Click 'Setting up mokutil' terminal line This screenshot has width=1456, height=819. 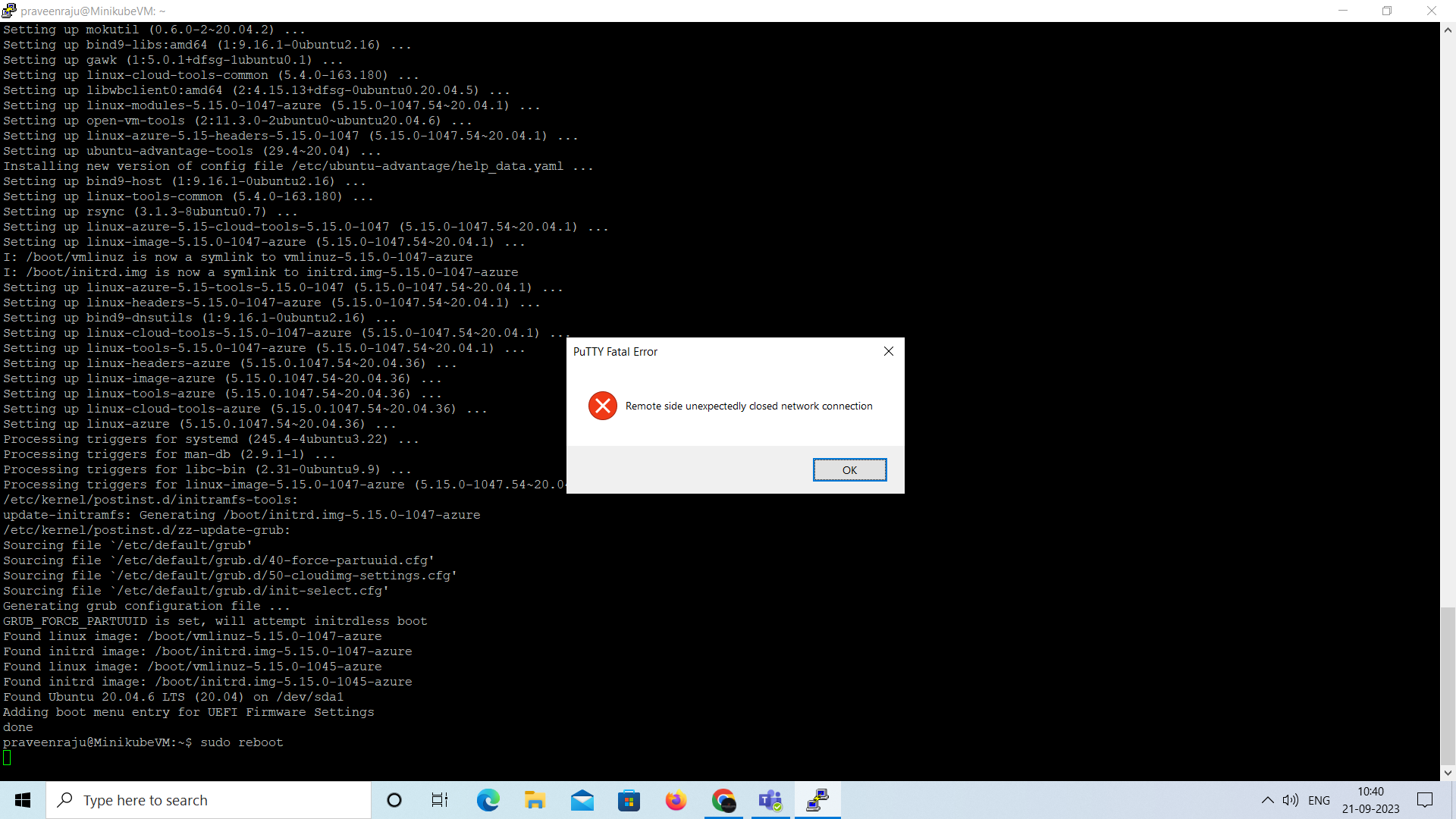pyautogui.click(x=154, y=30)
